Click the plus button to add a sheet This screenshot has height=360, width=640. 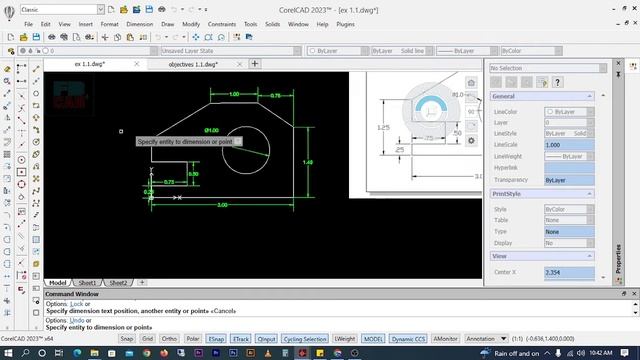142,282
